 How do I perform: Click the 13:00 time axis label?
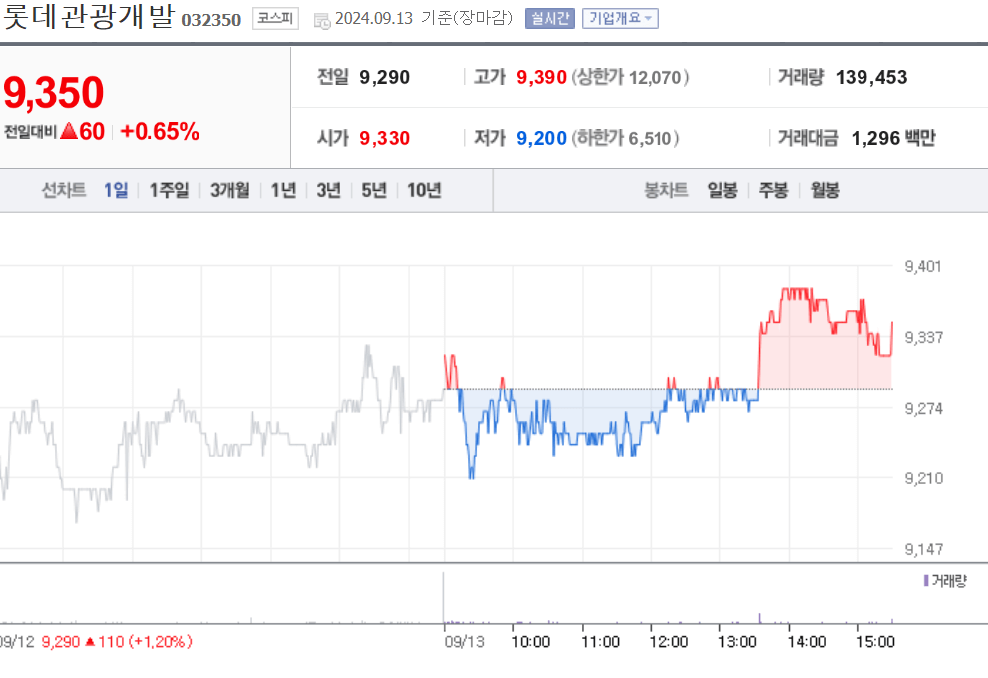(x=737, y=642)
